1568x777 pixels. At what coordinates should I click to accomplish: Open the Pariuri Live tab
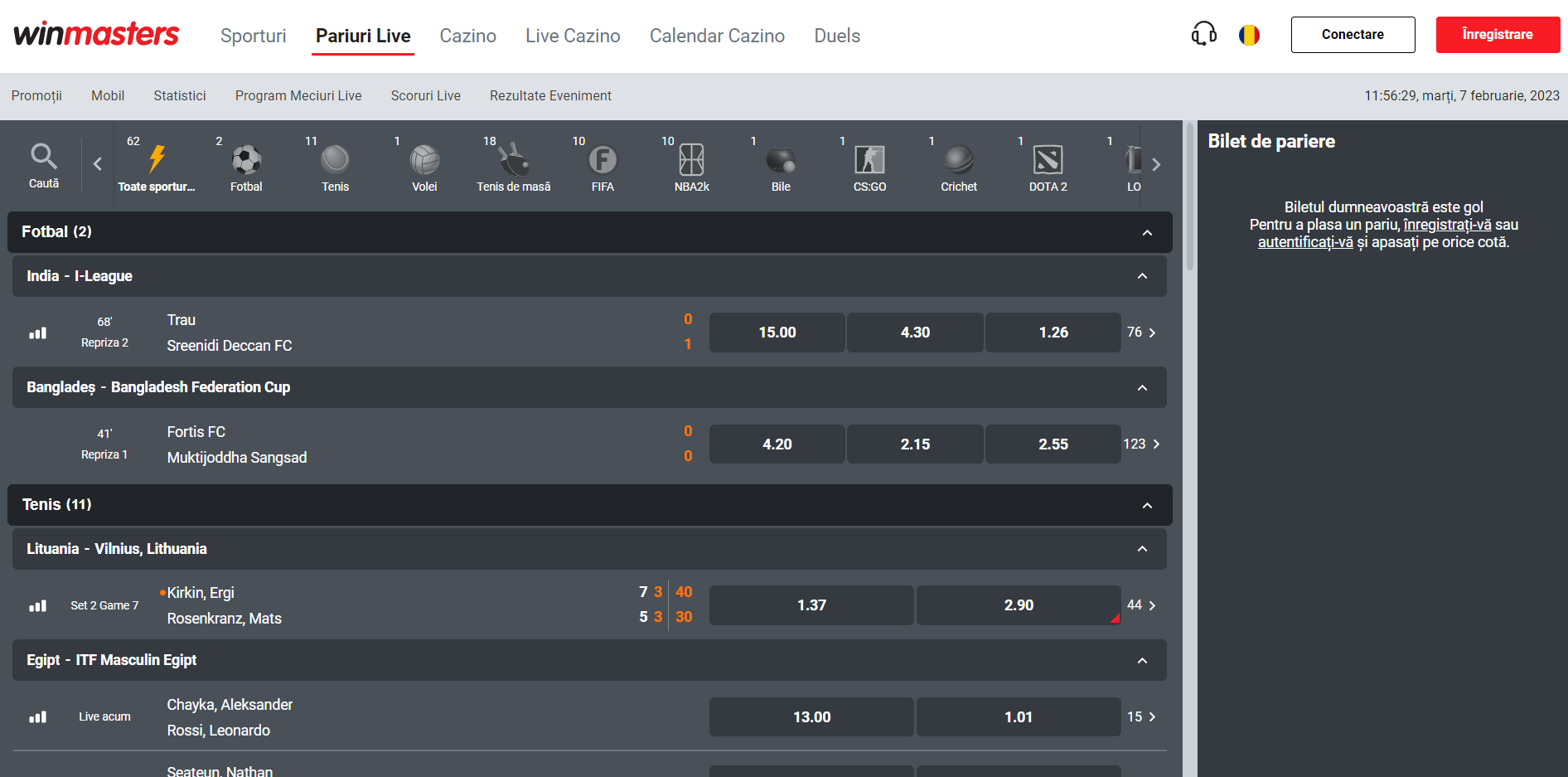363,36
